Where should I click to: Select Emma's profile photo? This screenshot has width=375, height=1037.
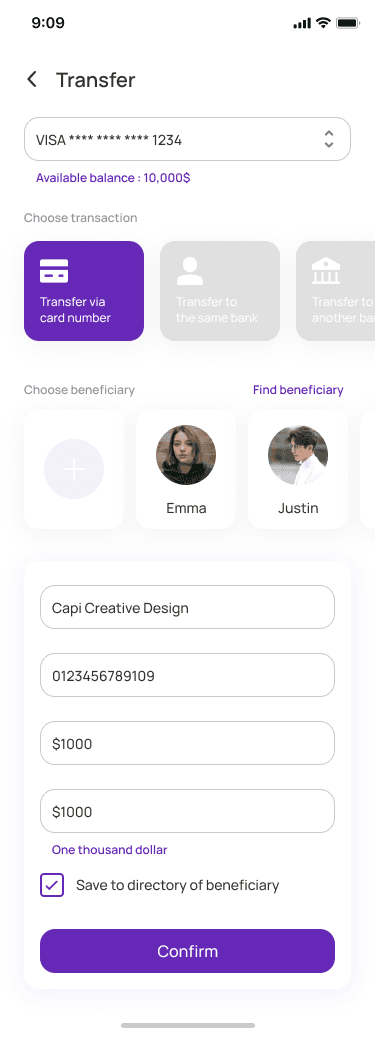(x=186, y=455)
